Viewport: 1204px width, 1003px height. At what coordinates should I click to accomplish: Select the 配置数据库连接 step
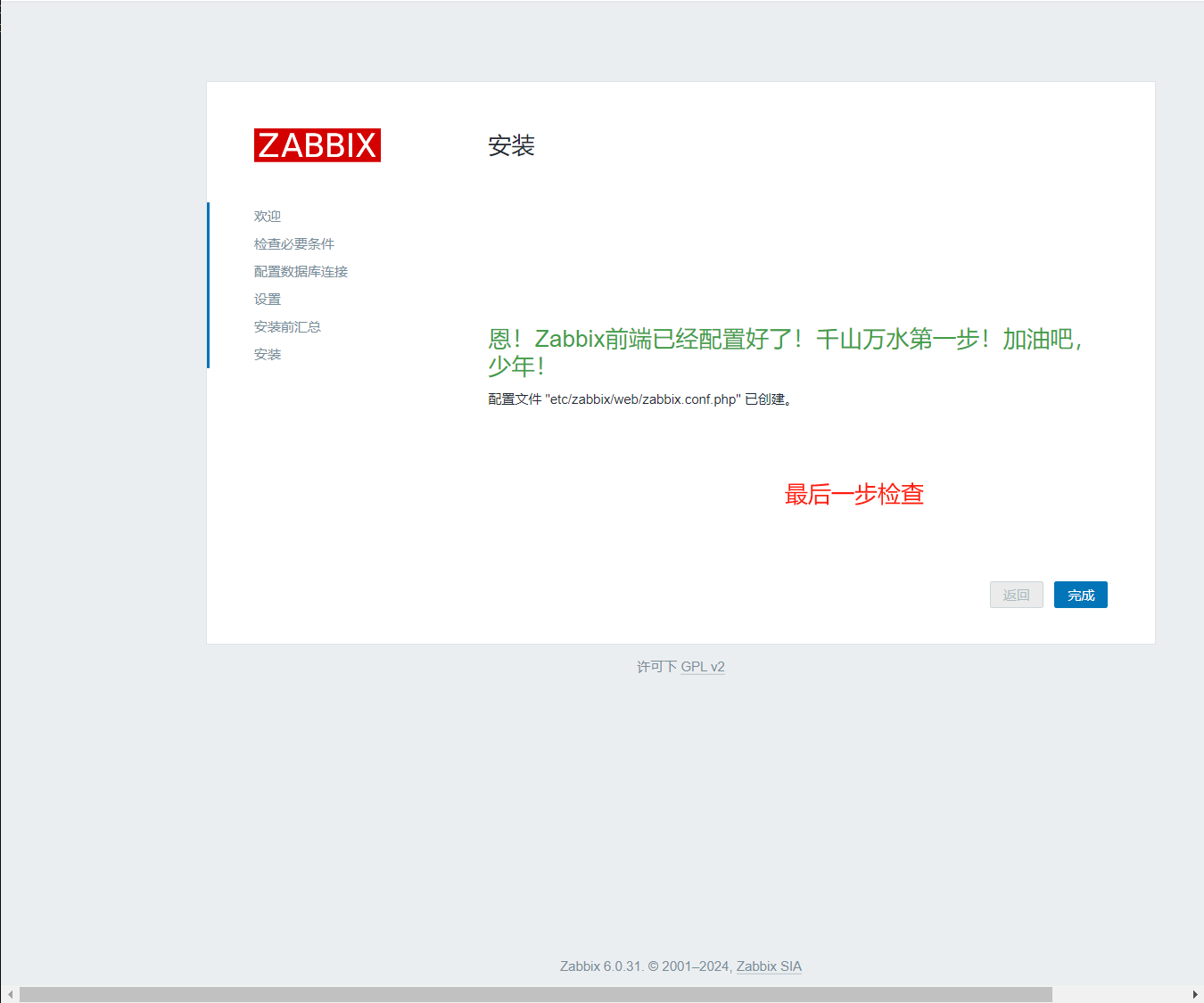click(301, 272)
